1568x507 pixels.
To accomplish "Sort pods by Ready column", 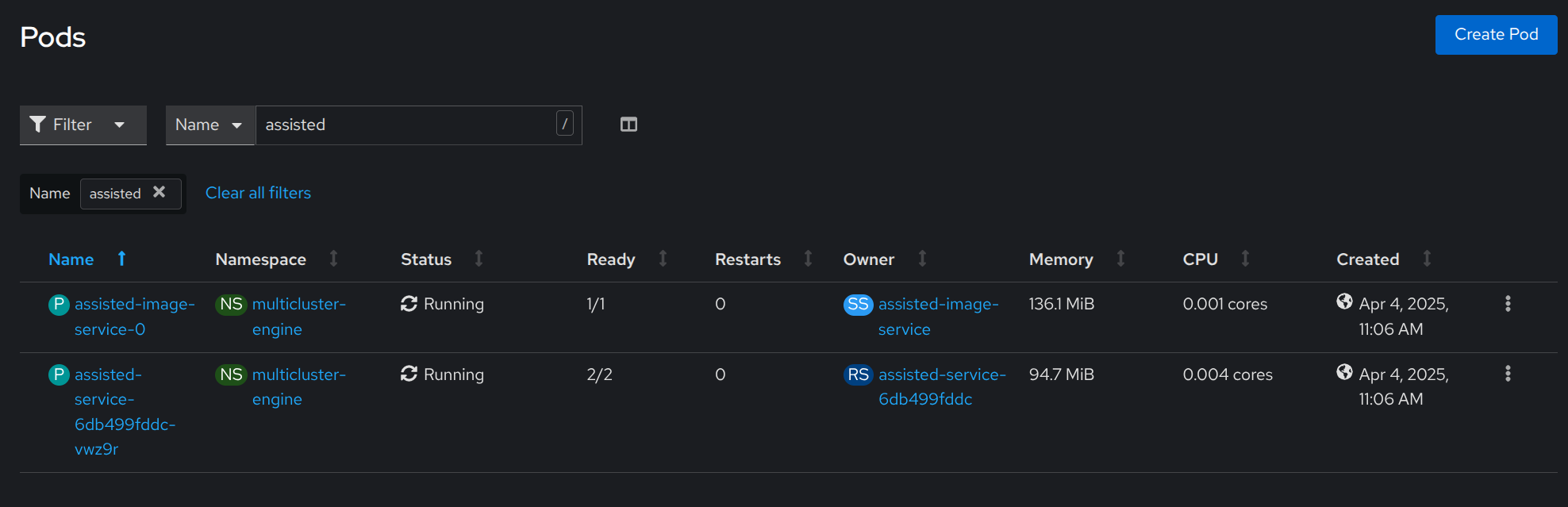I will point(611,259).
